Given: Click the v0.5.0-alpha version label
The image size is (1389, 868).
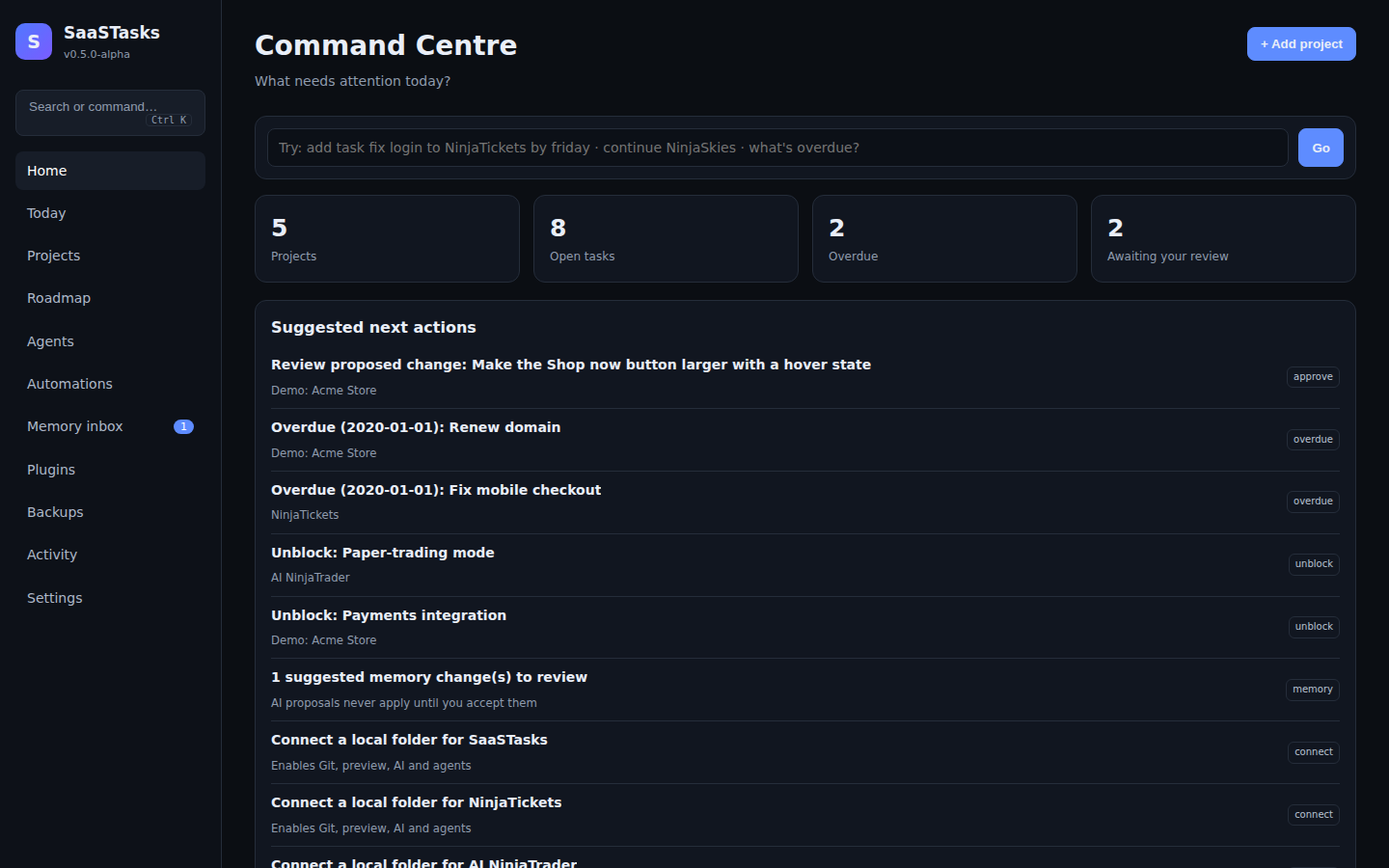Looking at the screenshot, I should [x=96, y=54].
